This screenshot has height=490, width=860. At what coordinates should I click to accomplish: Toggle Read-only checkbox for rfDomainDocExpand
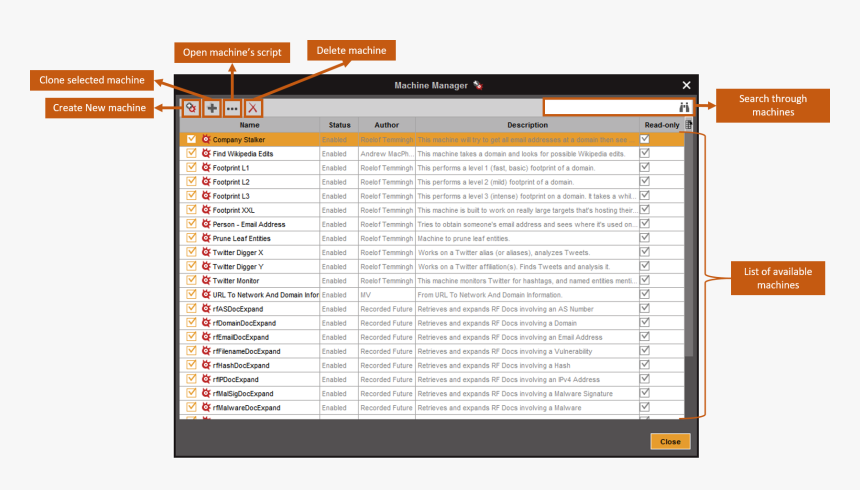click(645, 322)
